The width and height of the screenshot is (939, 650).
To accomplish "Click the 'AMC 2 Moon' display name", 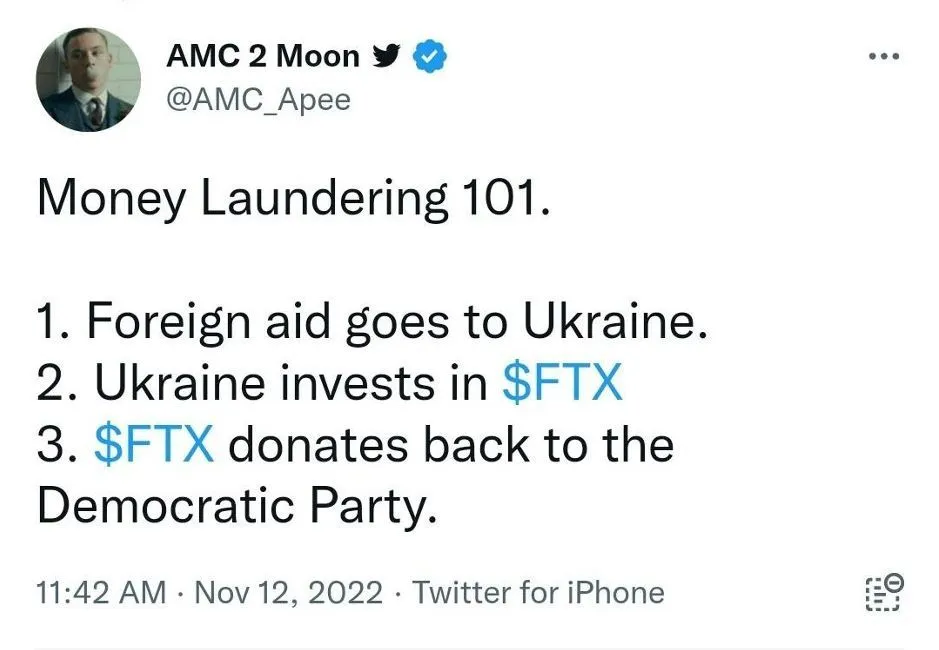I will pos(262,55).
